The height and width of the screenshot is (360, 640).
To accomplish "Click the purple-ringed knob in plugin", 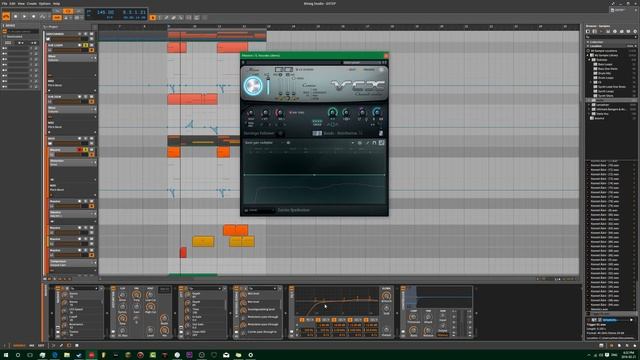I will coord(362,112).
